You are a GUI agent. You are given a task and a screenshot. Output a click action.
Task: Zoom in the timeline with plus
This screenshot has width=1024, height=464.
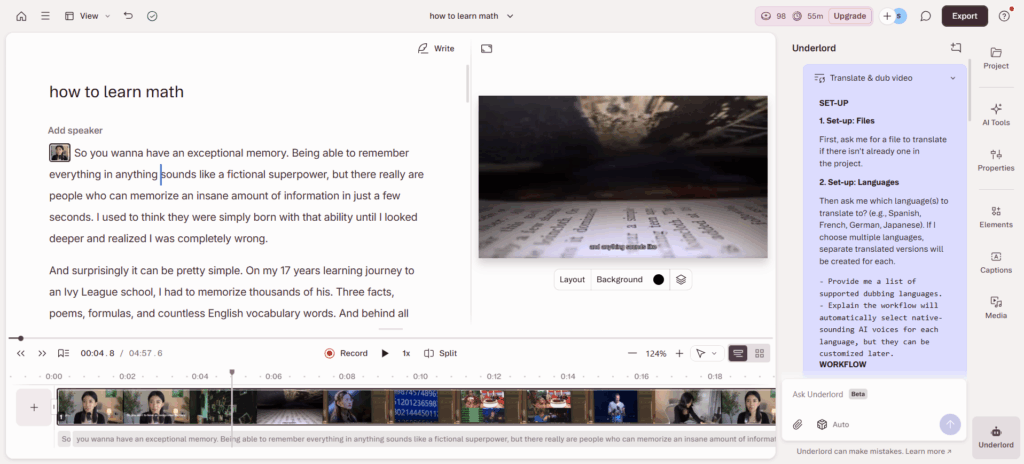pos(679,354)
